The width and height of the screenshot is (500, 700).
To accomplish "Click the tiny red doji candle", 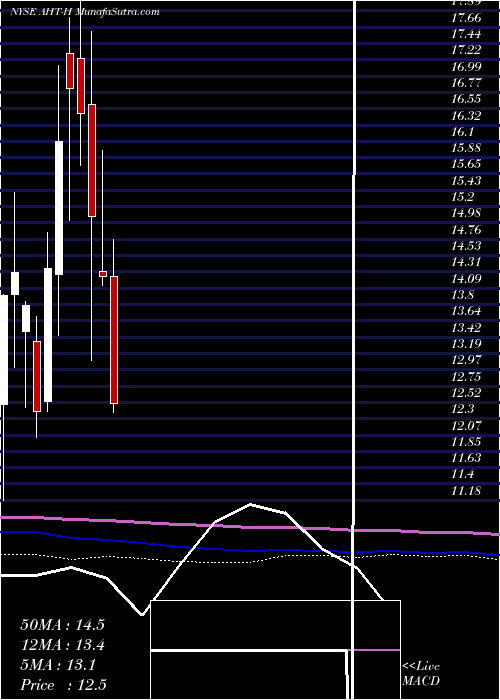I will (103, 274).
